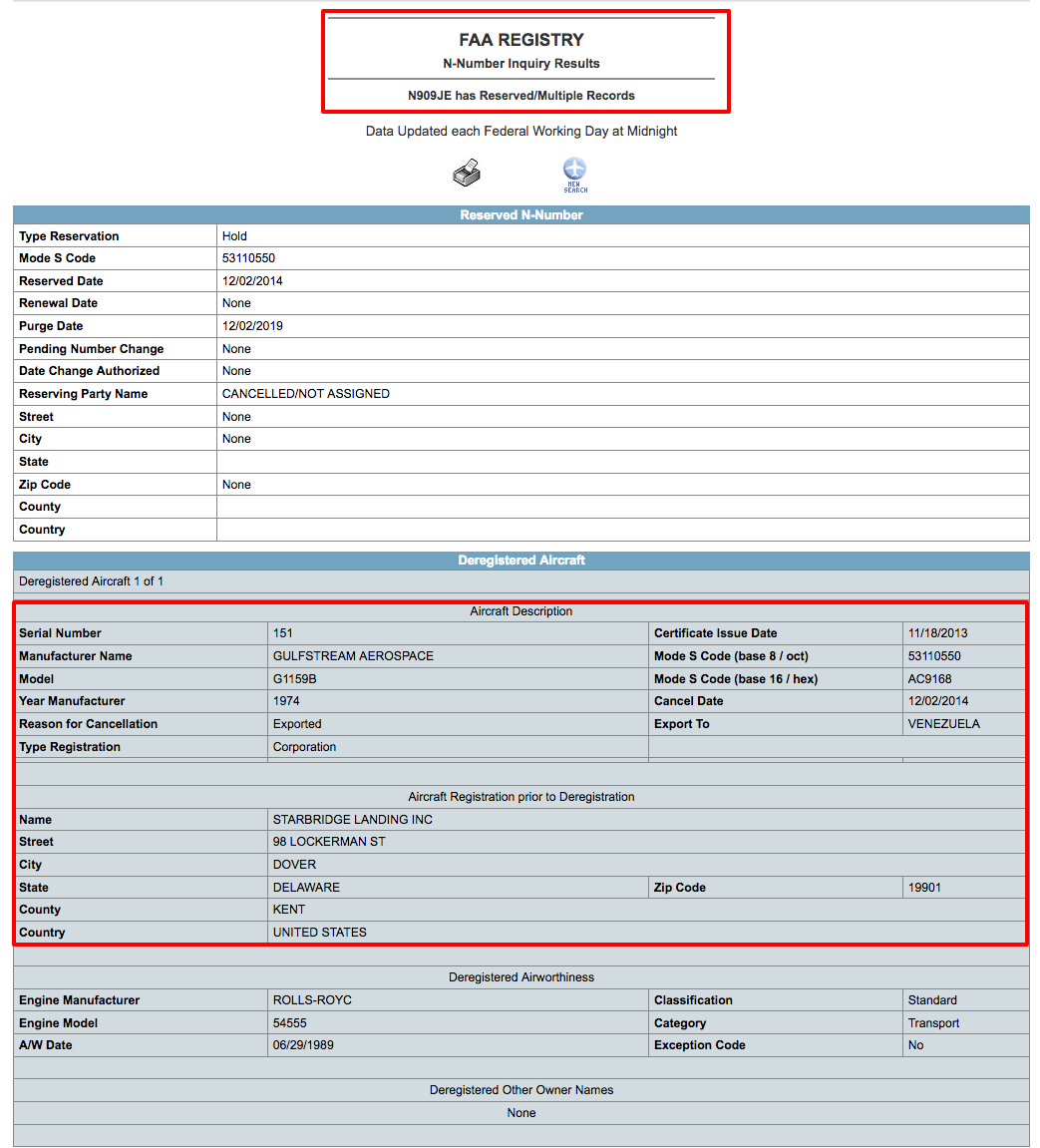Screen dimensions: 1040x1148
Task: Click Reason for Cancellation value 'Exported'
Action: [297, 724]
